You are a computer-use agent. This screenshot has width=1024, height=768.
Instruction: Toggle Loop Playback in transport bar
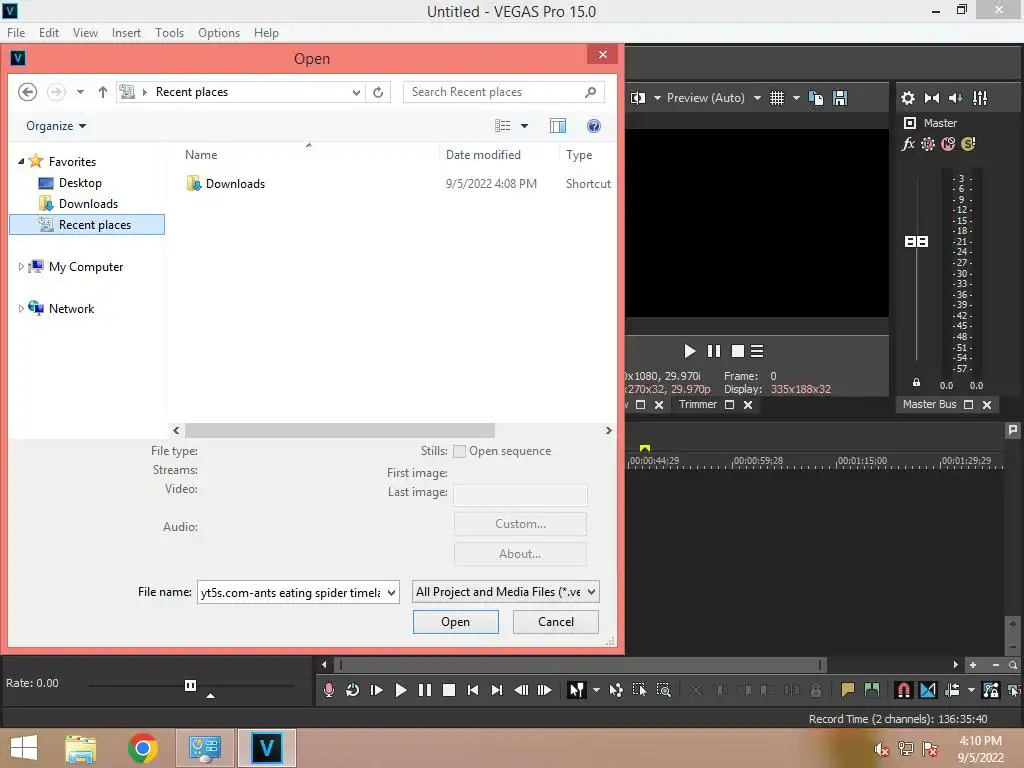pos(352,690)
